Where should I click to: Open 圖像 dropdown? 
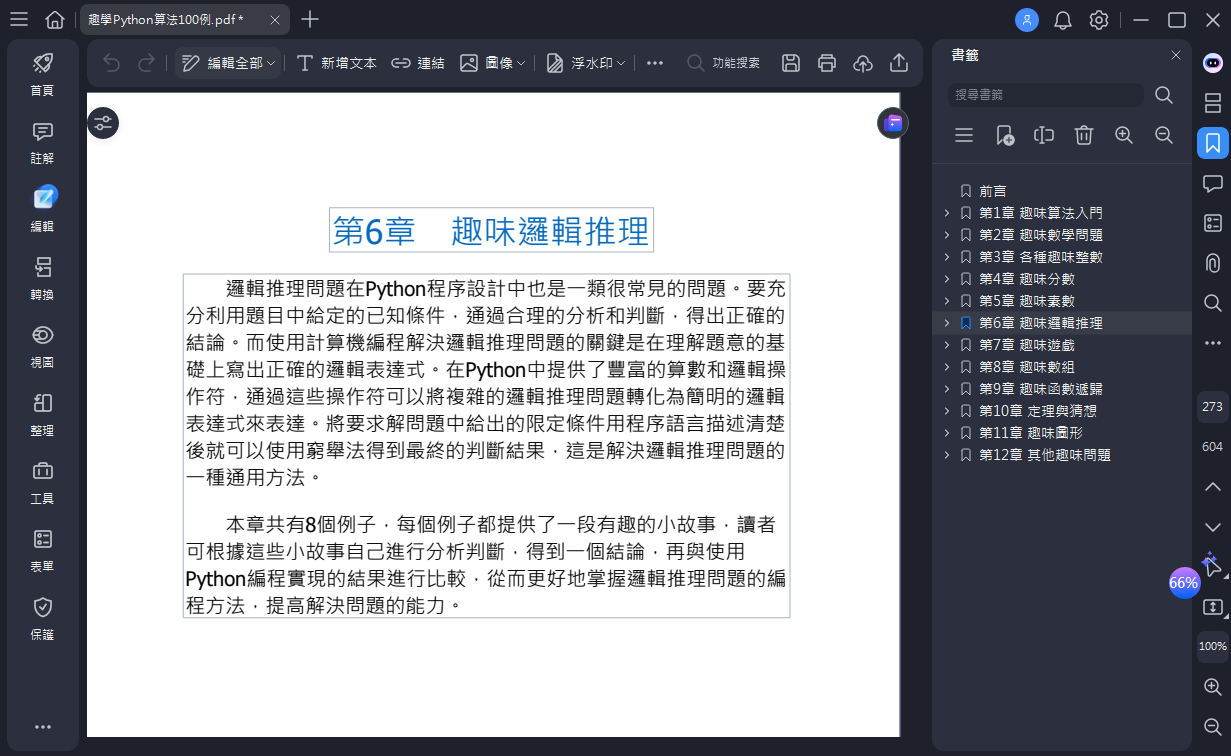pos(492,63)
